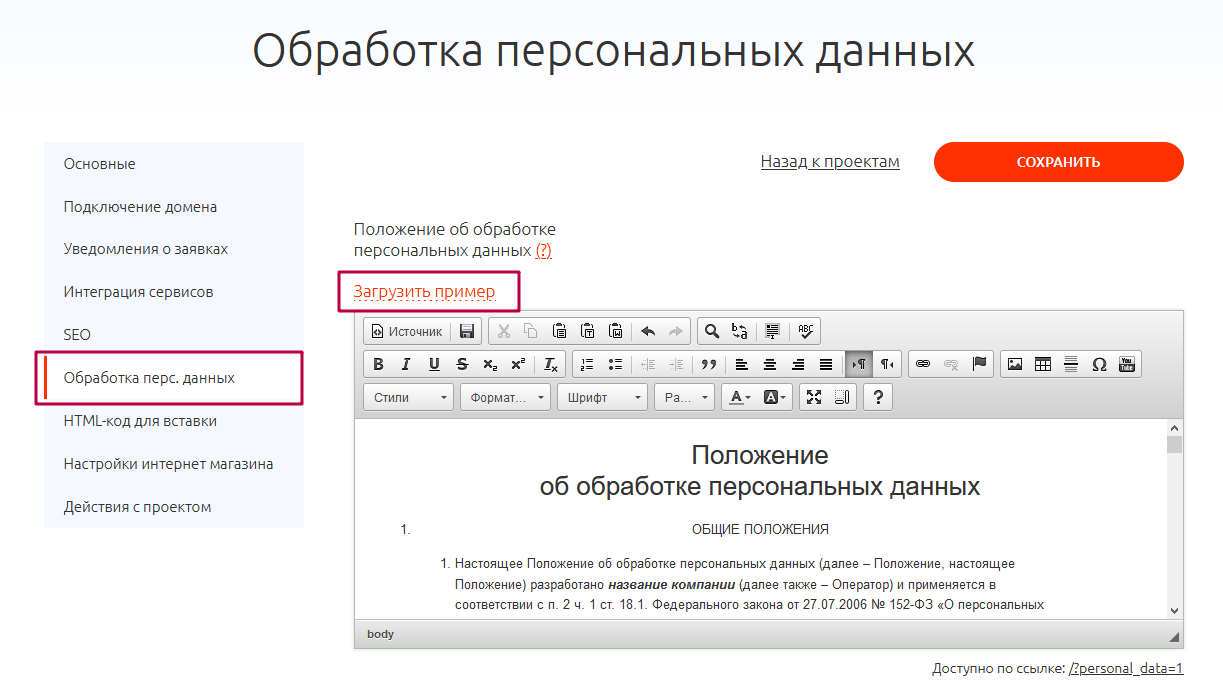Click the copy icon in editor toolbar

[x=531, y=331]
